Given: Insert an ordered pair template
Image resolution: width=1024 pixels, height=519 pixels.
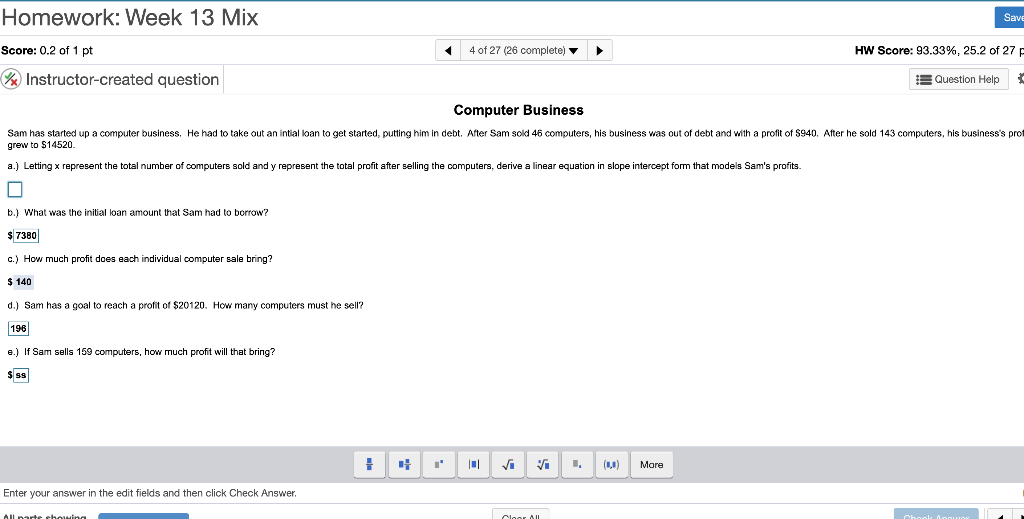Looking at the screenshot, I should point(612,465).
